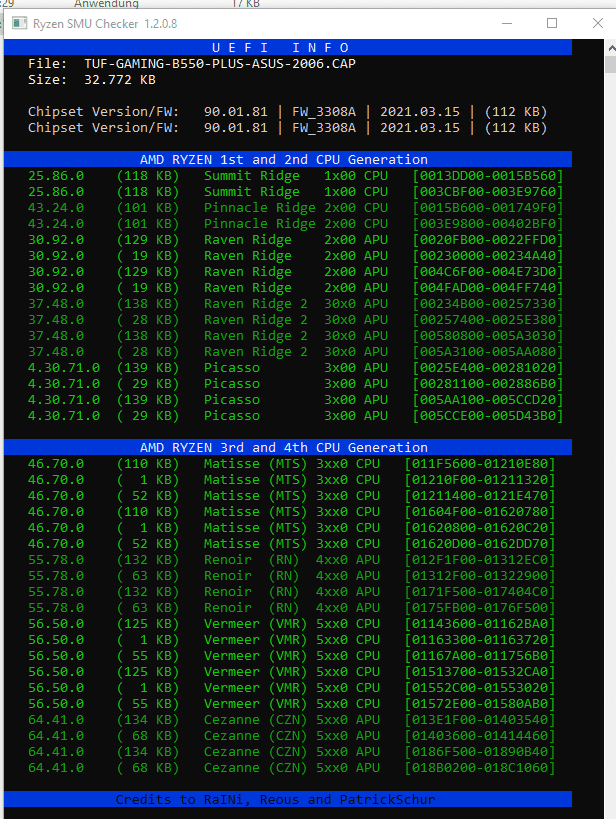Click address [01211400-0121E470]

click(x=480, y=496)
